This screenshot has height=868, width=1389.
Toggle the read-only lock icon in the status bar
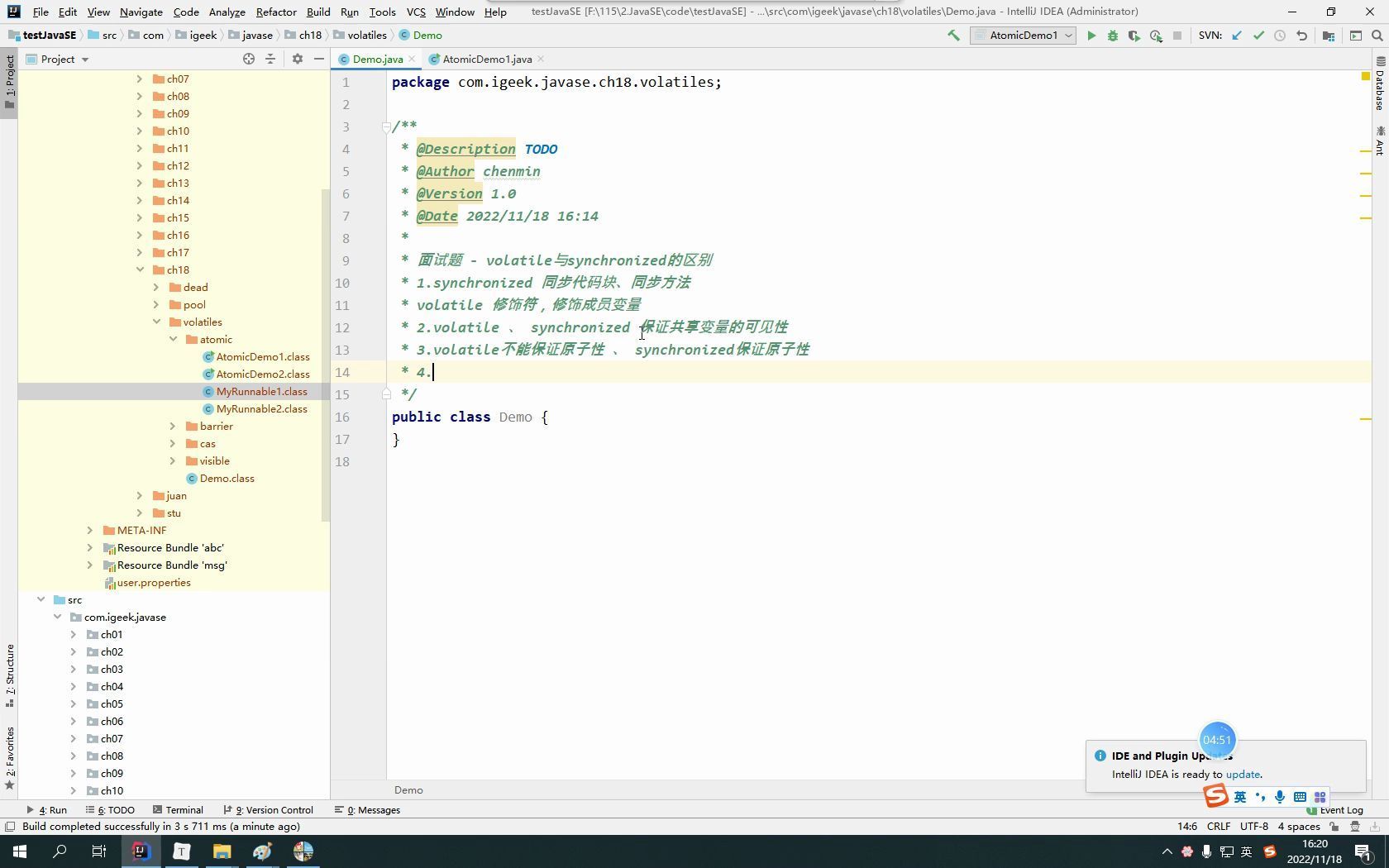pos(1334,827)
